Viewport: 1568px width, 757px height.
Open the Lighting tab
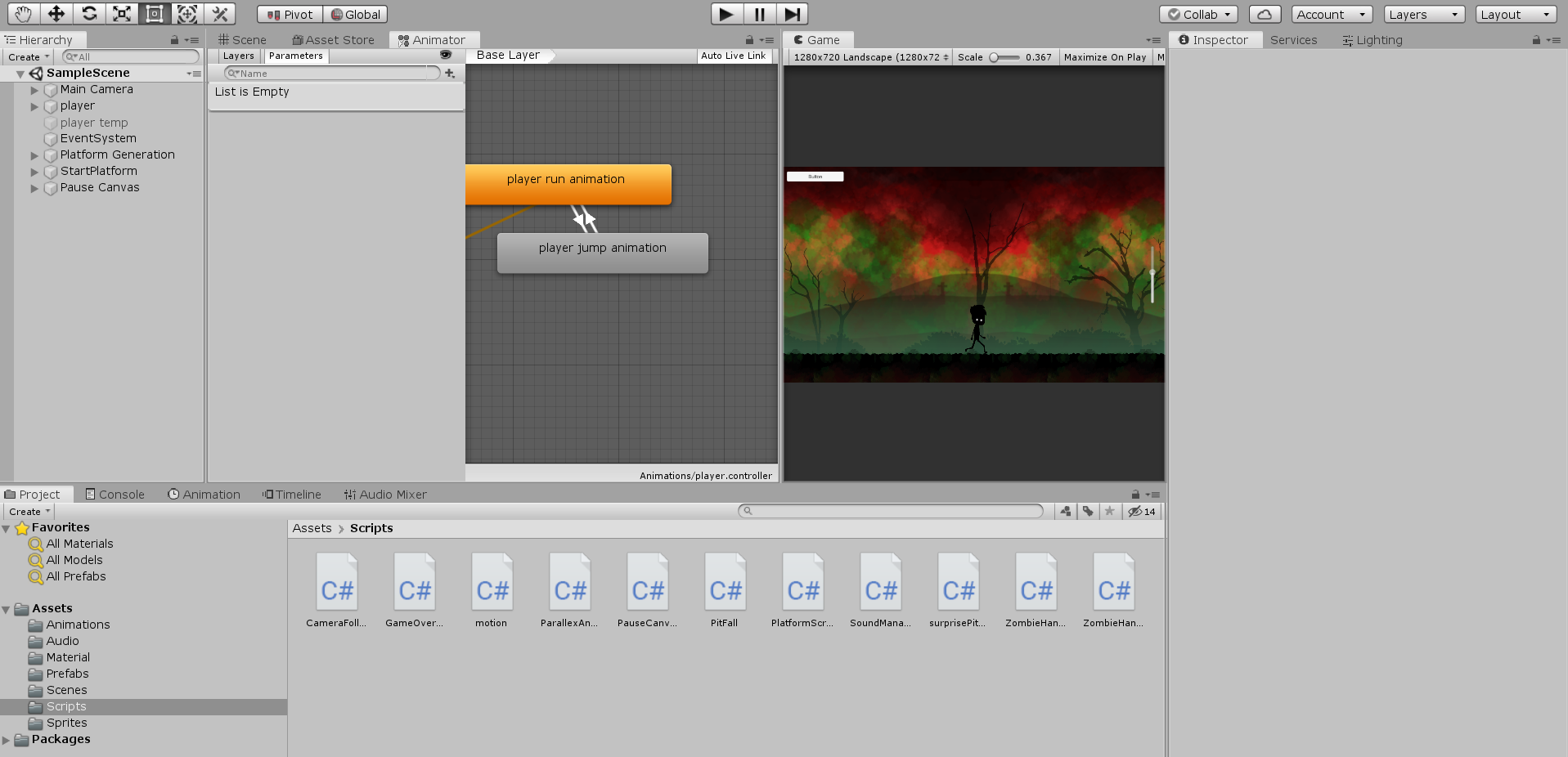[x=1372, y=39]
